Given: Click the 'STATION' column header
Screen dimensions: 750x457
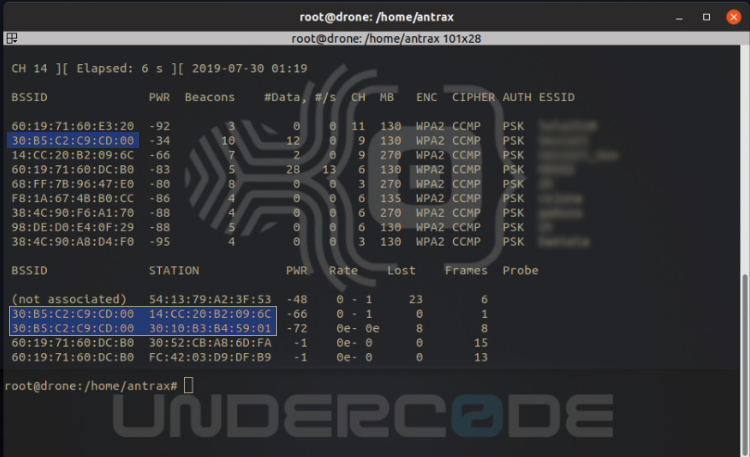Looking at the screenshot, I should coord(174,270).
